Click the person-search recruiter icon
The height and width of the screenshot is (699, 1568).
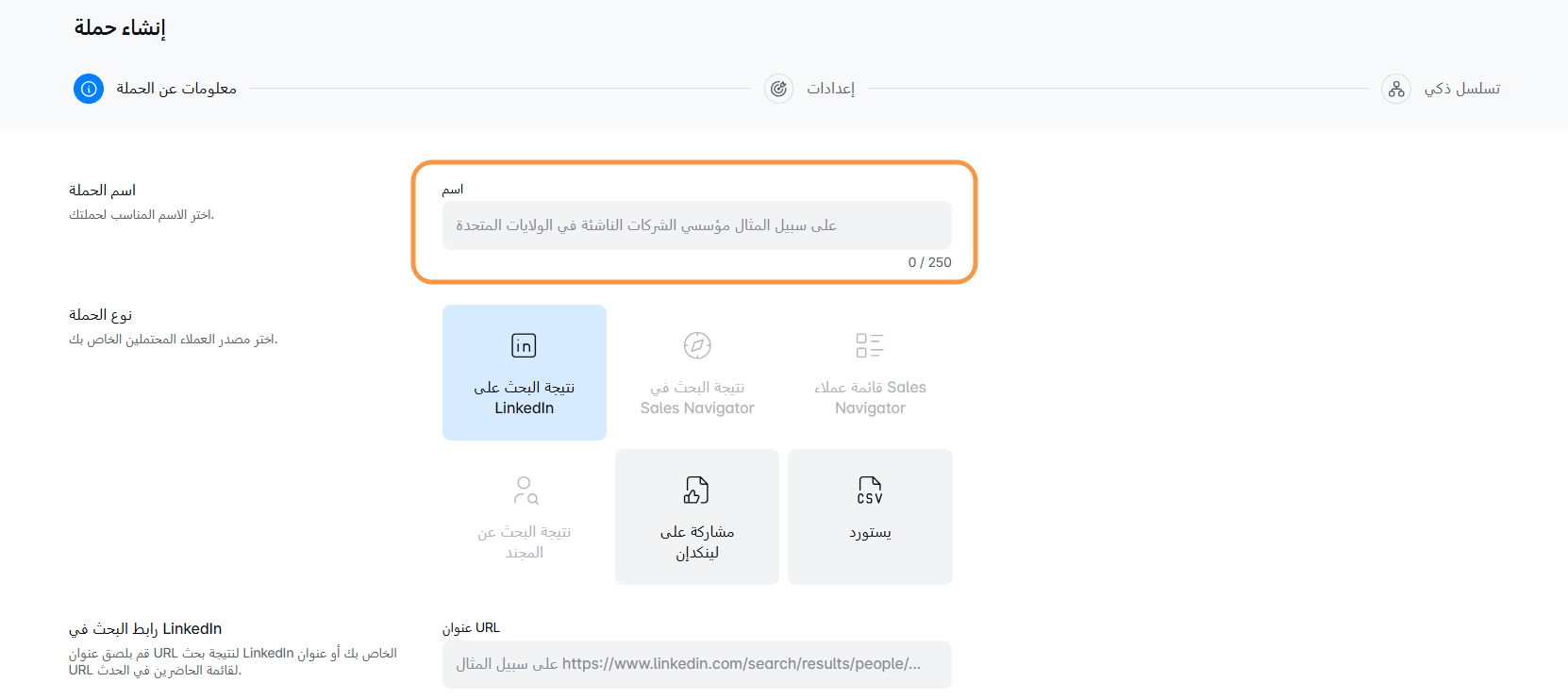[525, 491]
